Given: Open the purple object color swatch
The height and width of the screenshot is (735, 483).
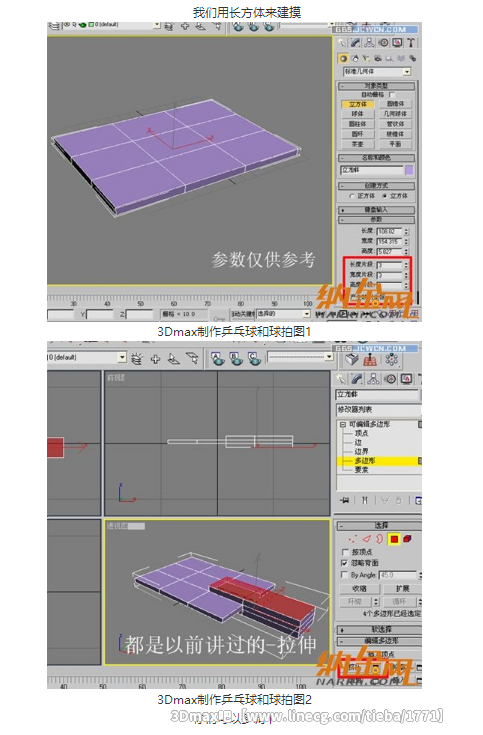Looking at the screenshot, I should pyautogui.click(x=409, y=170).
